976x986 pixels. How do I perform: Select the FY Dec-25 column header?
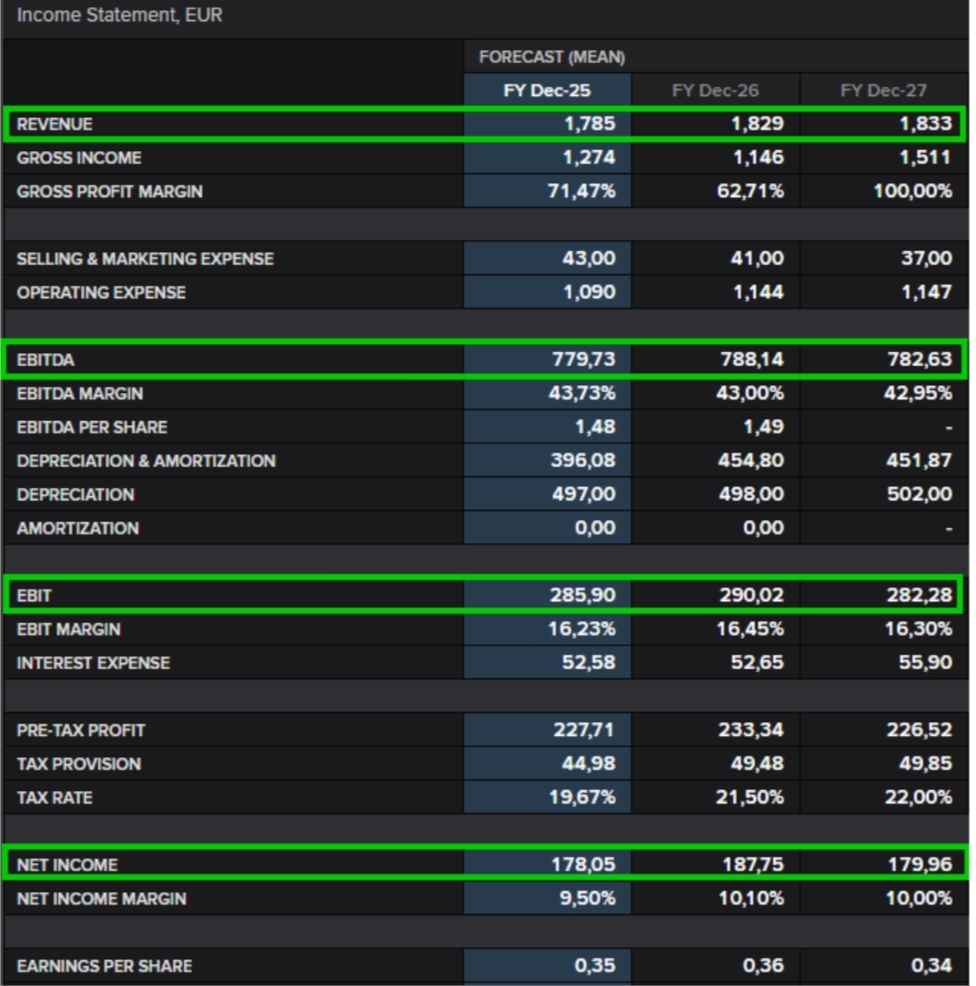tap(546, 90)
